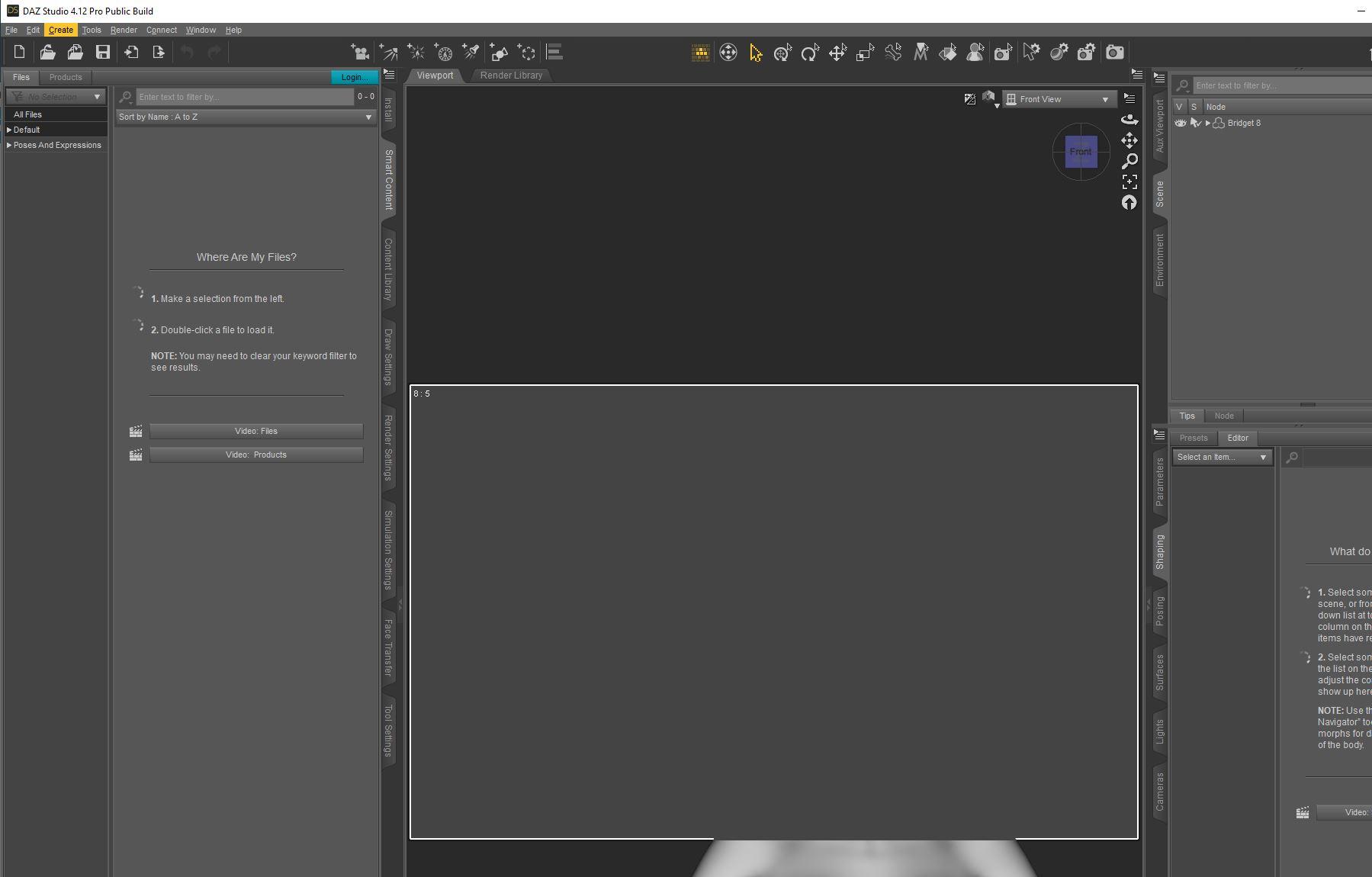Viewport: 1372px width, 877px height.
Task: Save the scene with the floppy disk icon
Action: 103,52
